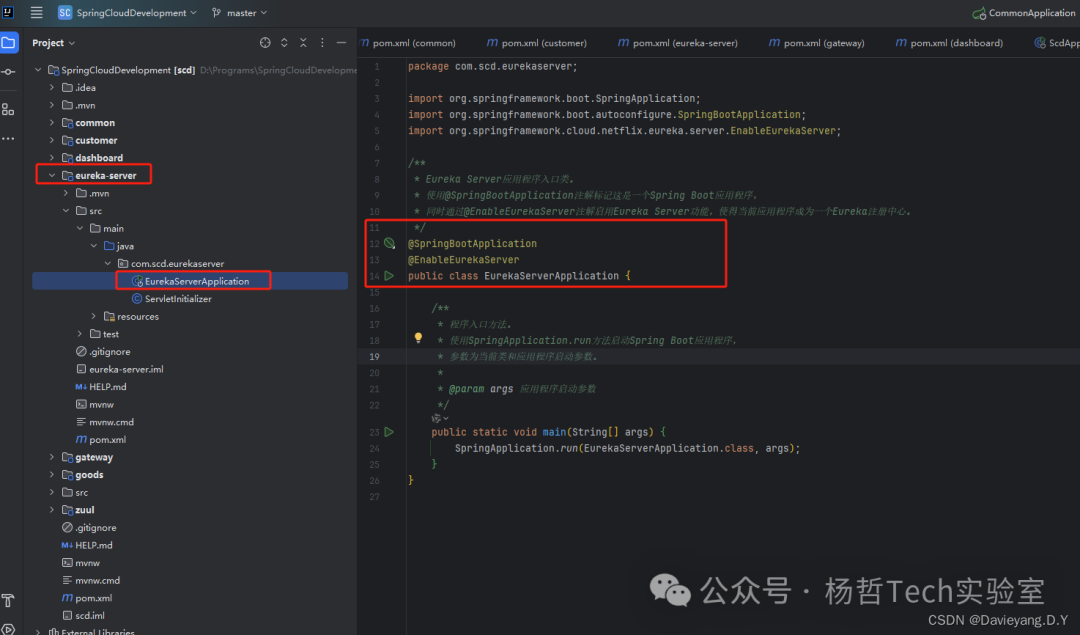Click the Build hammer icon in sidebar

click(9, 600)
